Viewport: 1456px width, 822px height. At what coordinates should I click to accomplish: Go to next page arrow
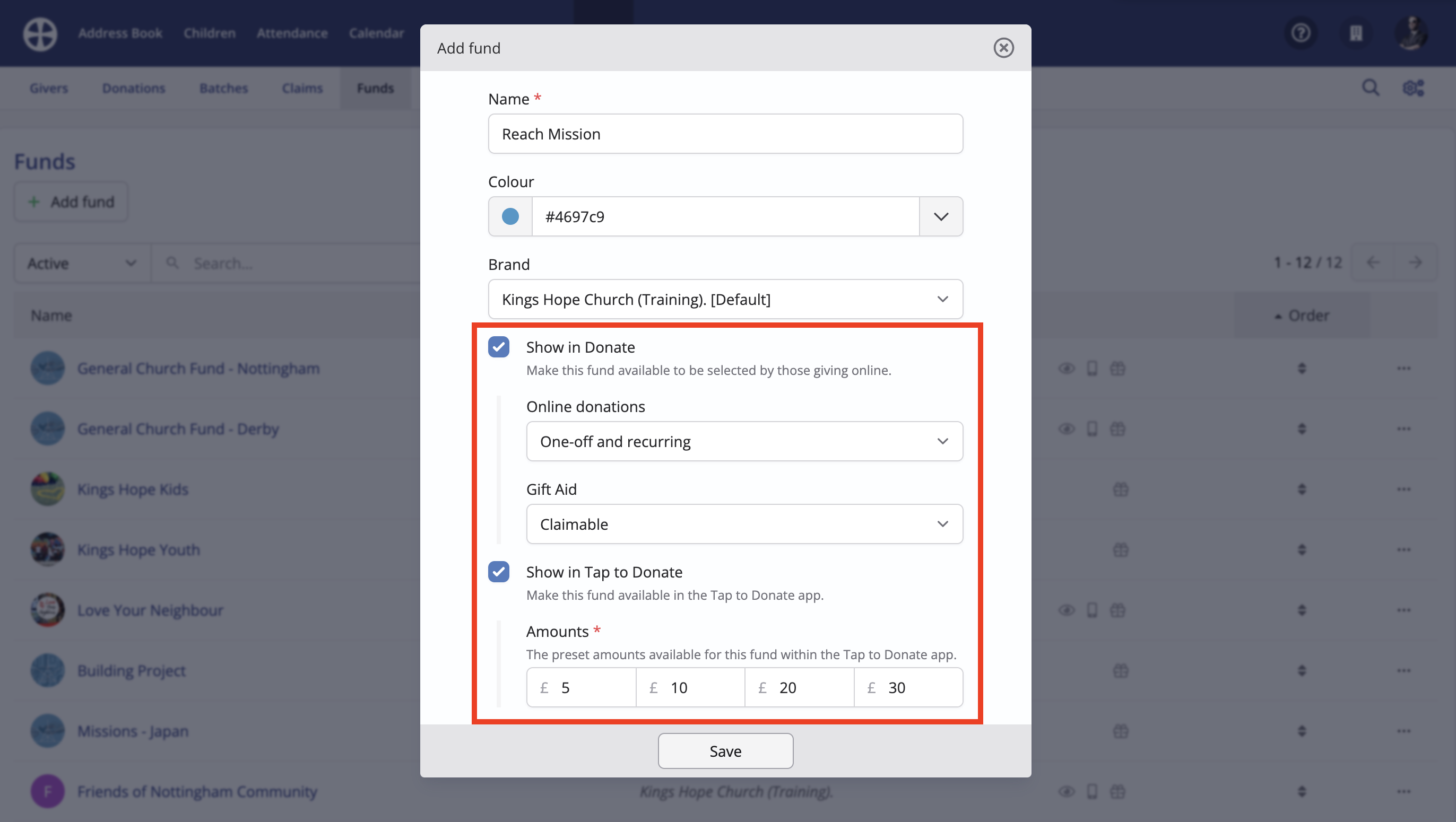point(1415,262)
